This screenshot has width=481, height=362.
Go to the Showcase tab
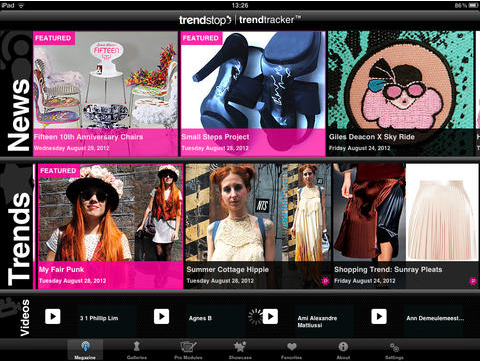(240, 350)
